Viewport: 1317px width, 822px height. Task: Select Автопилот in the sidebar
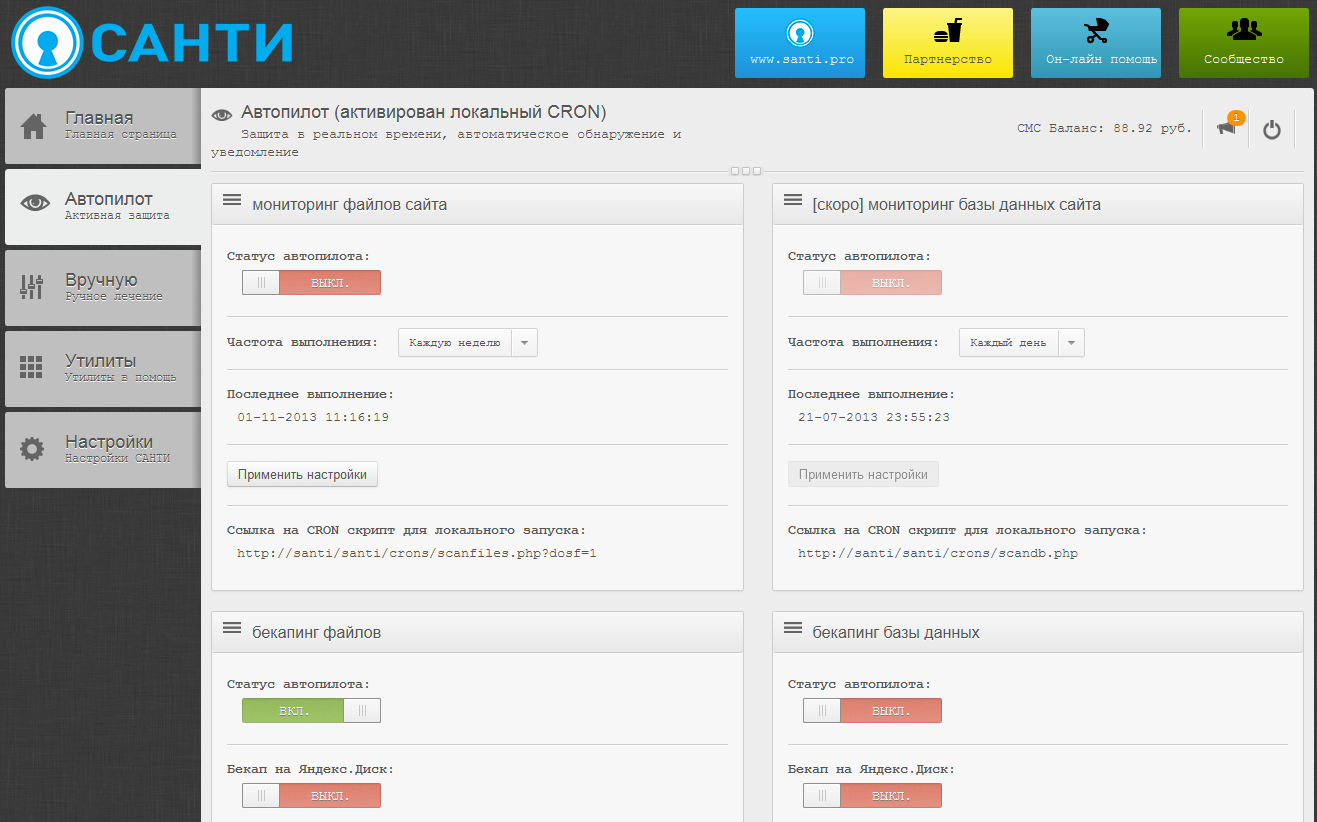(103, 207)
